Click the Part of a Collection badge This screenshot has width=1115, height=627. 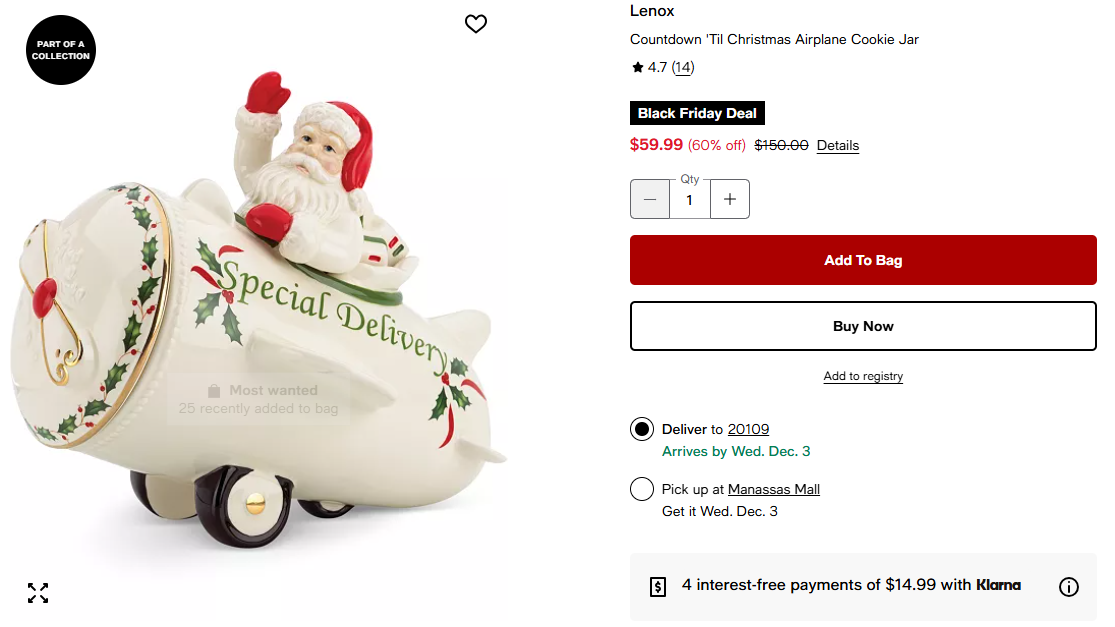(61, 50)
